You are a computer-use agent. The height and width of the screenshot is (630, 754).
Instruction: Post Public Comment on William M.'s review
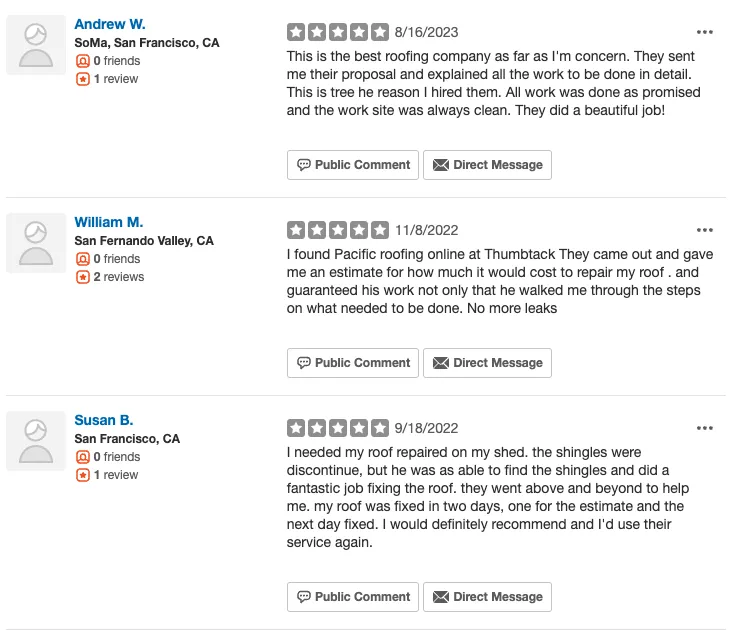(x=353, y=363)
